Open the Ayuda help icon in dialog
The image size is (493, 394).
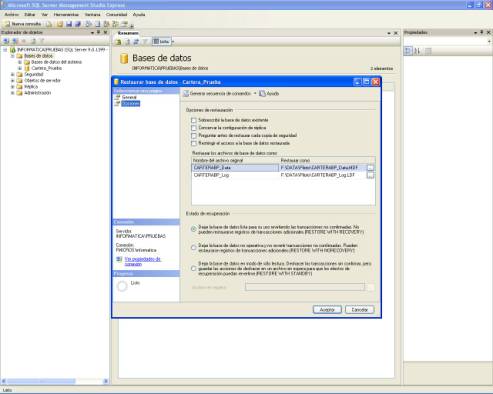[263, 94]
